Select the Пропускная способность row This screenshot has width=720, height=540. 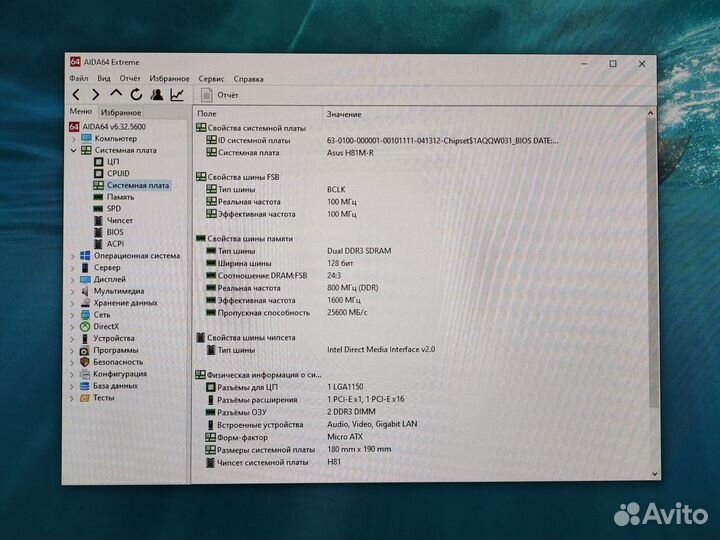coord(287,313)
